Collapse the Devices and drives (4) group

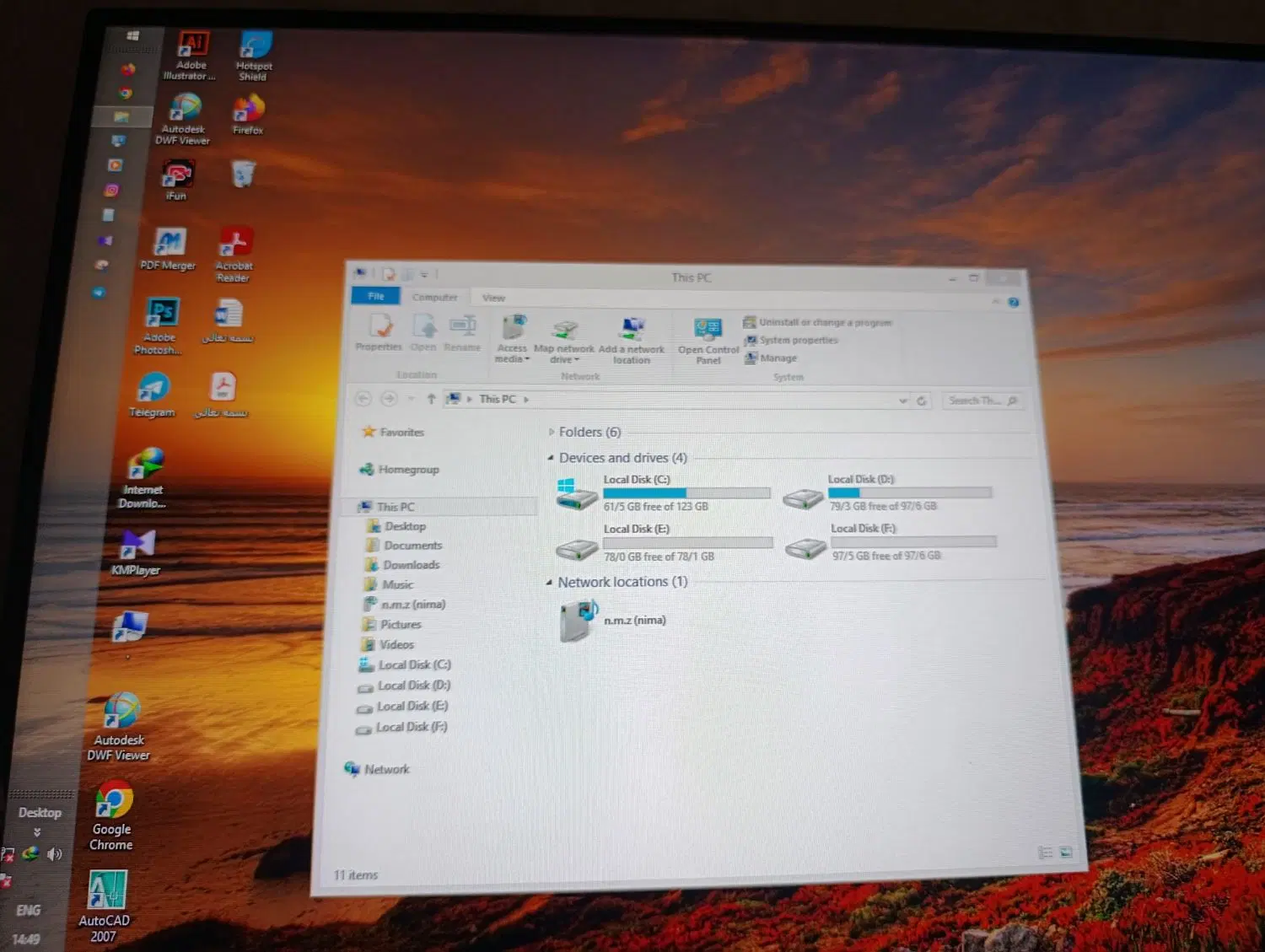pyautogui.click(x=551, y=458)
